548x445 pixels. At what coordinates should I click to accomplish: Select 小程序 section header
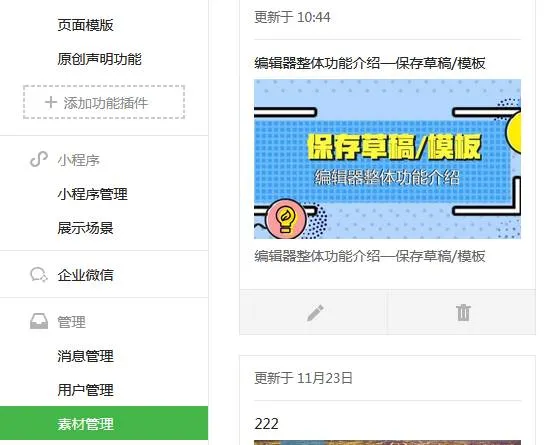(79, 160)
